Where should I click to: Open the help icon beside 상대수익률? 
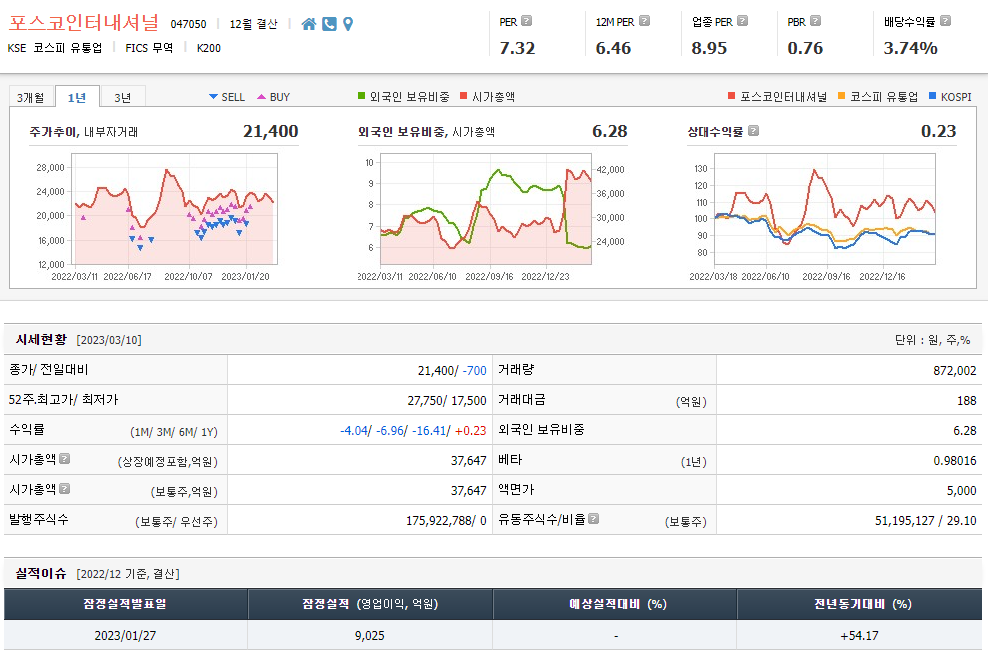(x=754, y=131)
